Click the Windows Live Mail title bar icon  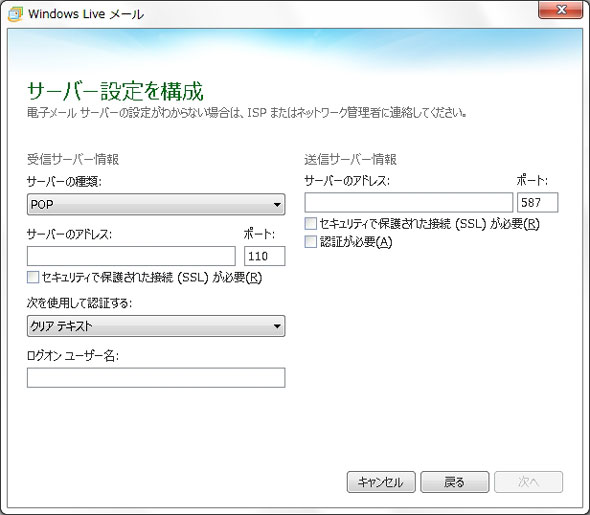click(15, 14)
